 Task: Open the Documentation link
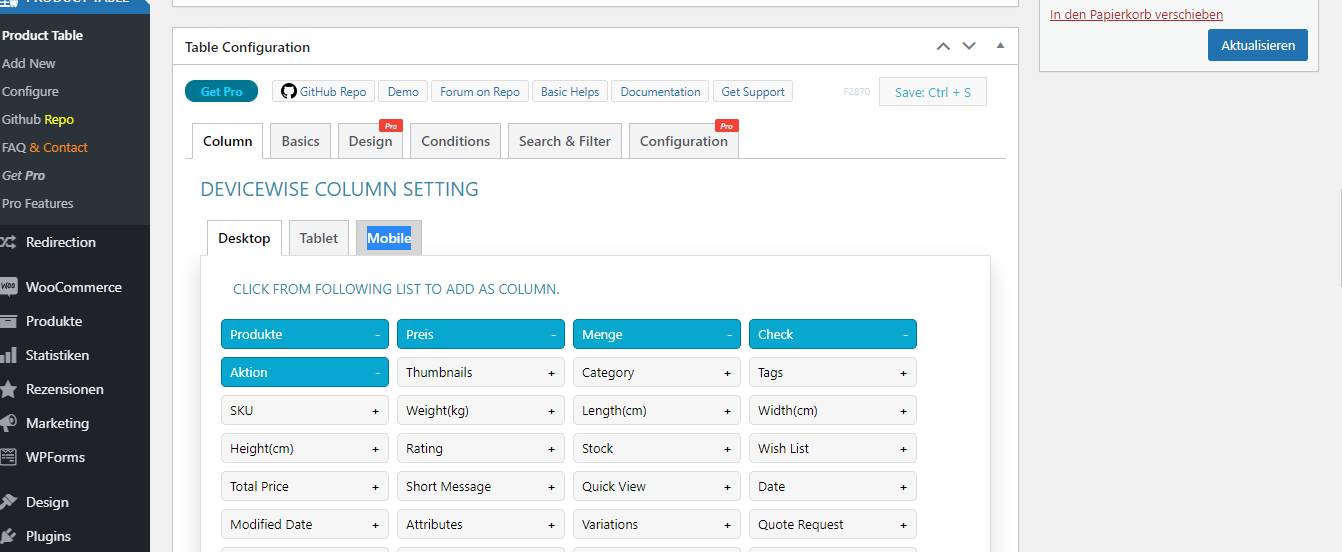click(x=660, y=91)
